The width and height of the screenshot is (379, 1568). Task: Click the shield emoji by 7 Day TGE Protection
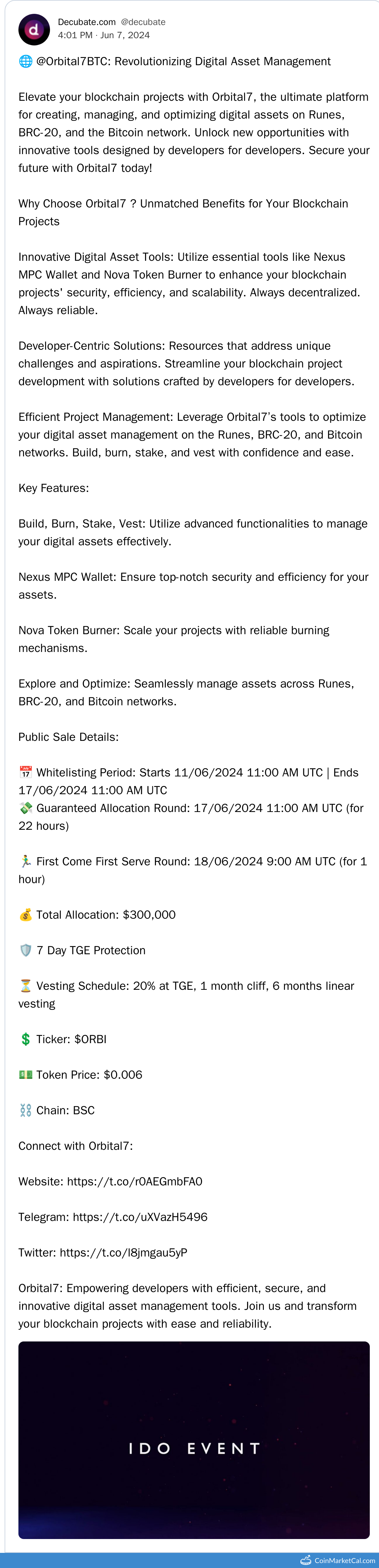tap(26, 950)
